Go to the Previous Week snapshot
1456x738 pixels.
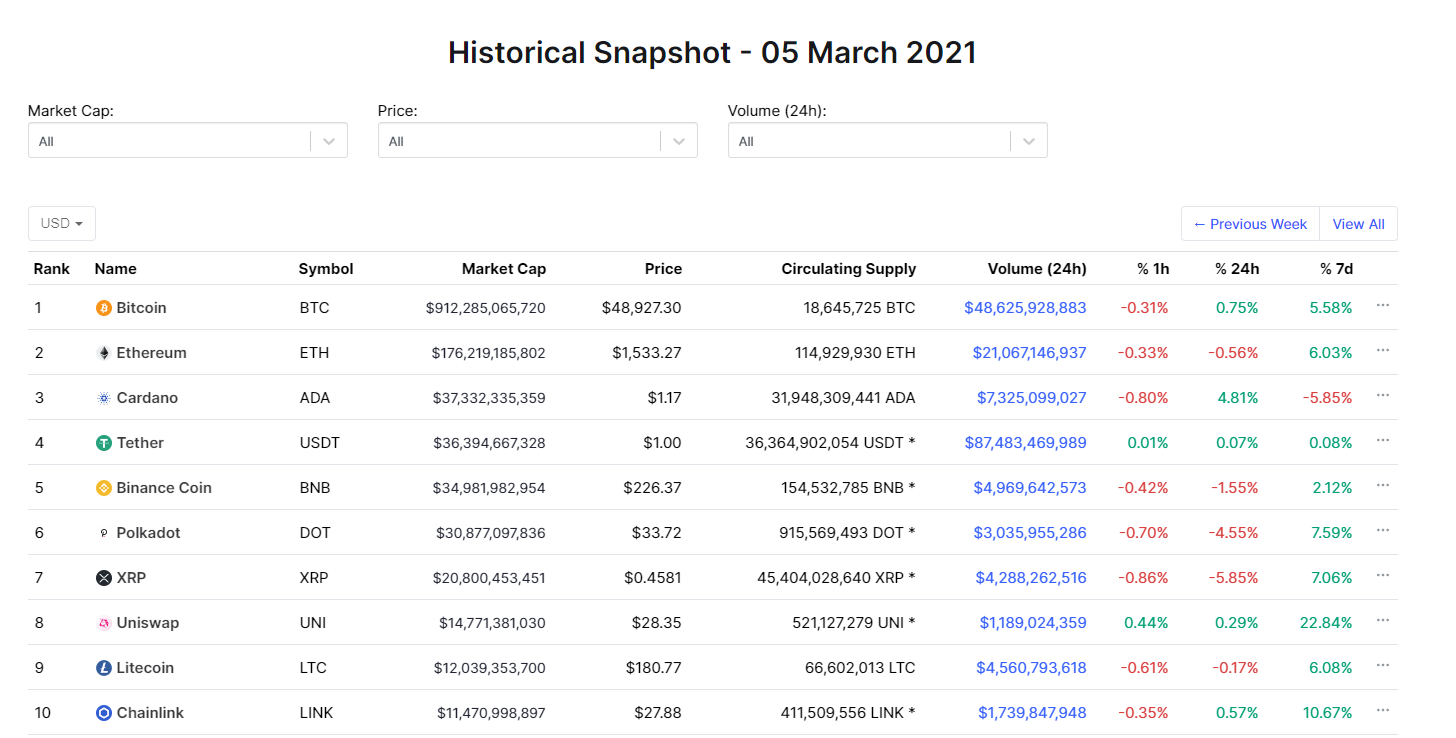click(x=1250, y=224)
